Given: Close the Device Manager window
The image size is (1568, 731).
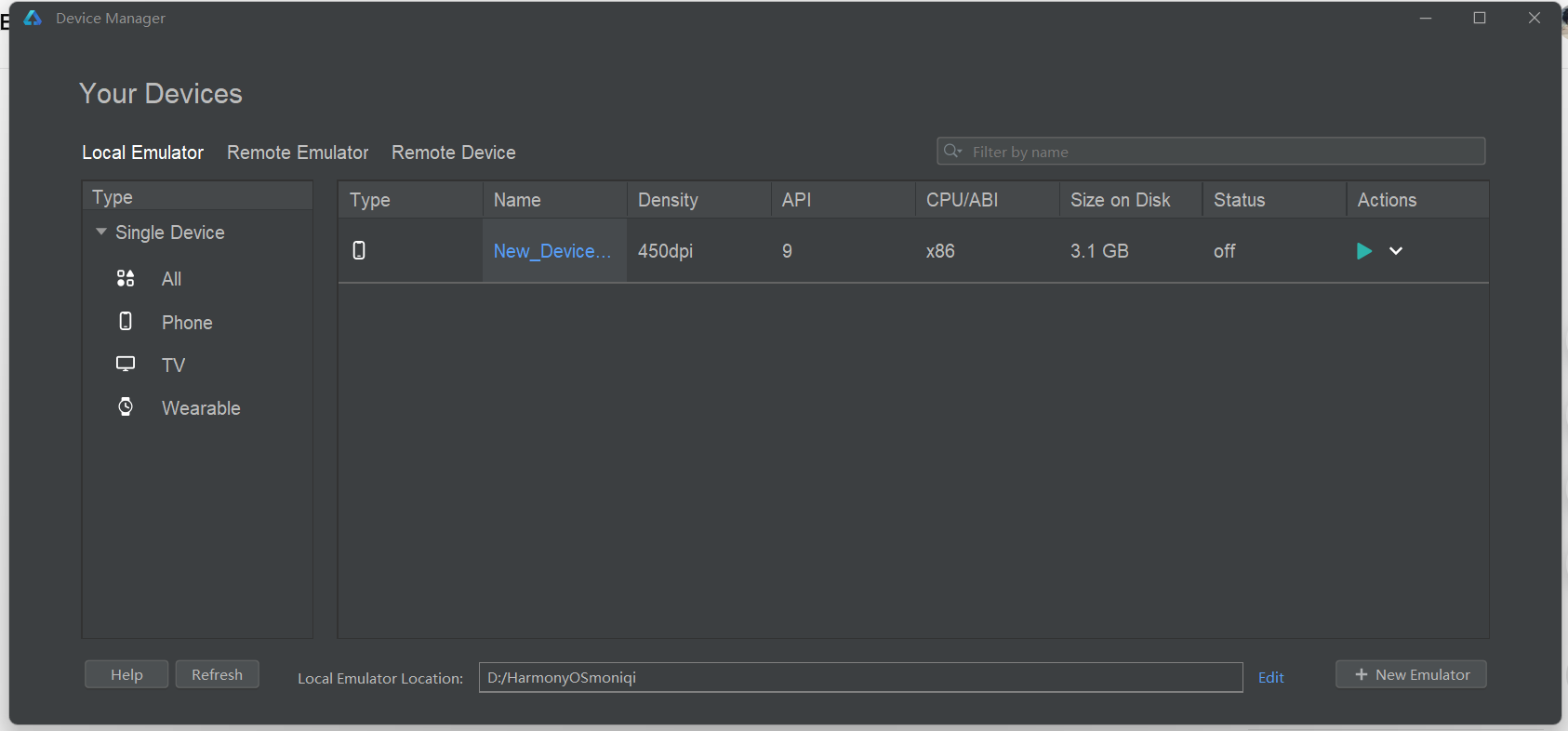Looking at the screenshot, I should [1535, 18].
